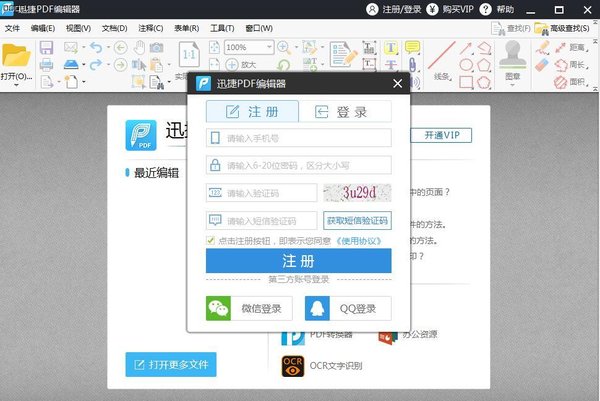Click the previous view left-arrow circle

point(121,48)
